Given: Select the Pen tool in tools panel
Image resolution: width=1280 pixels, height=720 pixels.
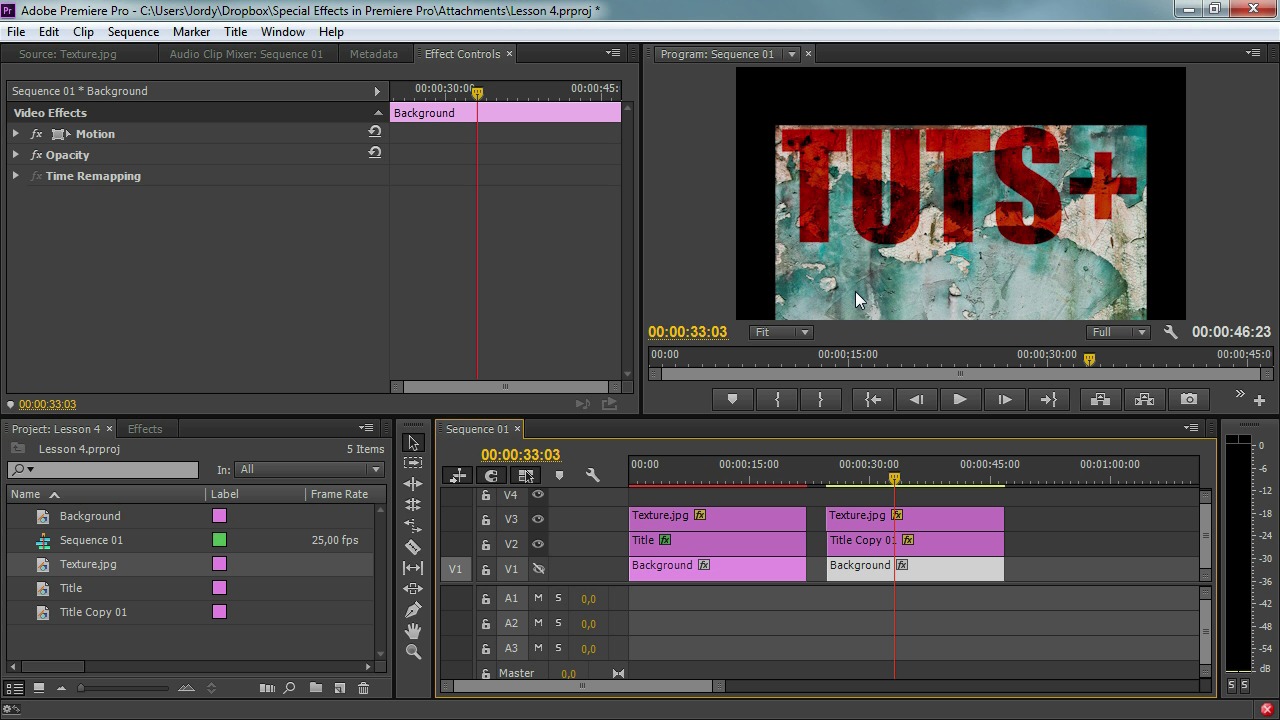Looking at the screenshot, I should click(x=413, y=610).
